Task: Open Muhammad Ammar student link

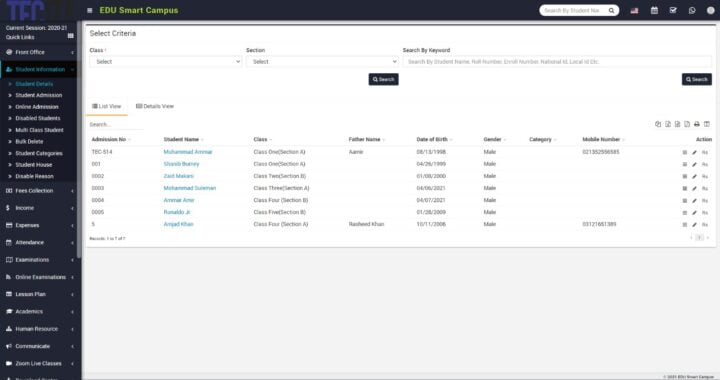Action: (x=188, y=152)
